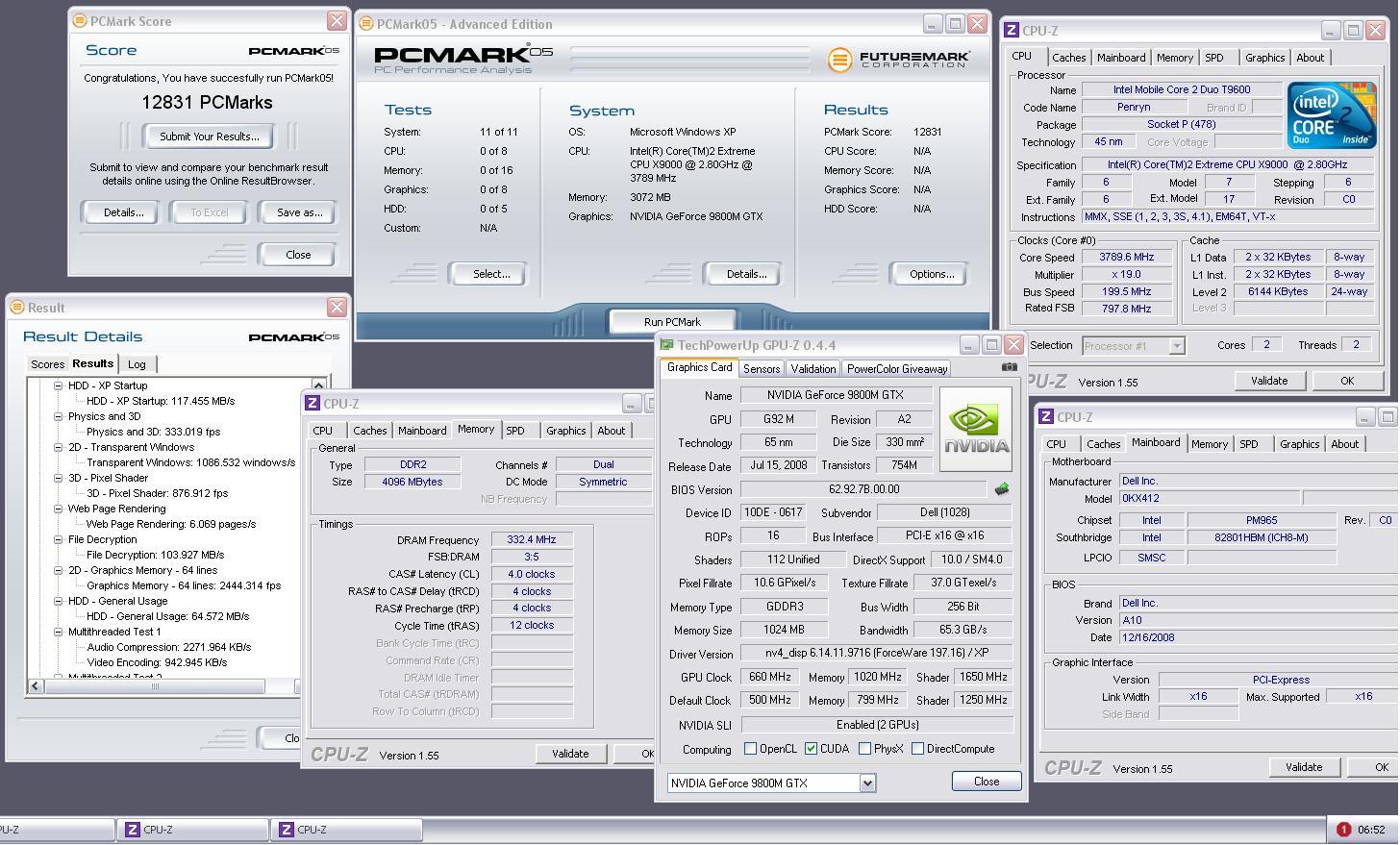Collapse the Web Page Rendering node
The image size is (1400, 845).
58,509
